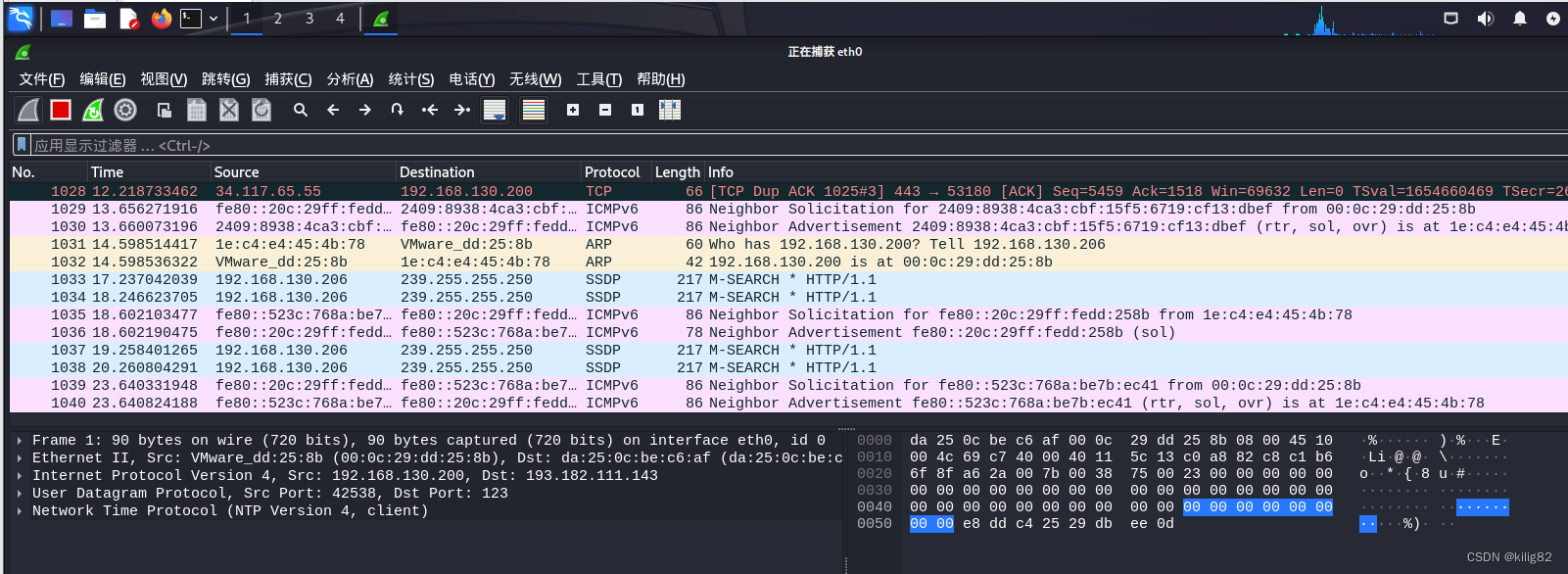The width and height of the screenshot is (1568, 574).
Task: Restart the current capture (green fin)
Action: (x=93, y=110)
